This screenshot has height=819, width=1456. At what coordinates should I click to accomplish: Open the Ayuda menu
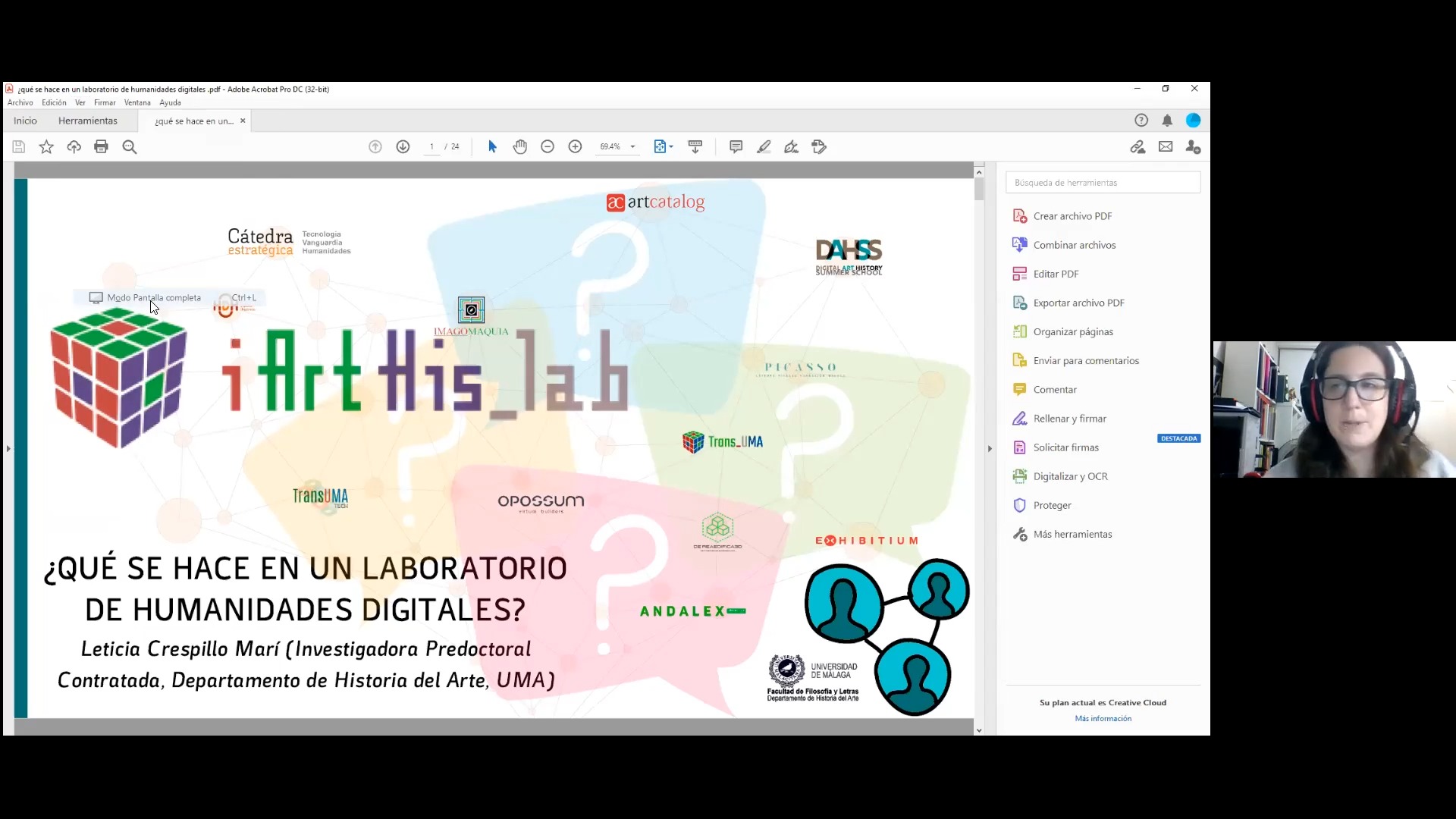click(x=170, y=103)
